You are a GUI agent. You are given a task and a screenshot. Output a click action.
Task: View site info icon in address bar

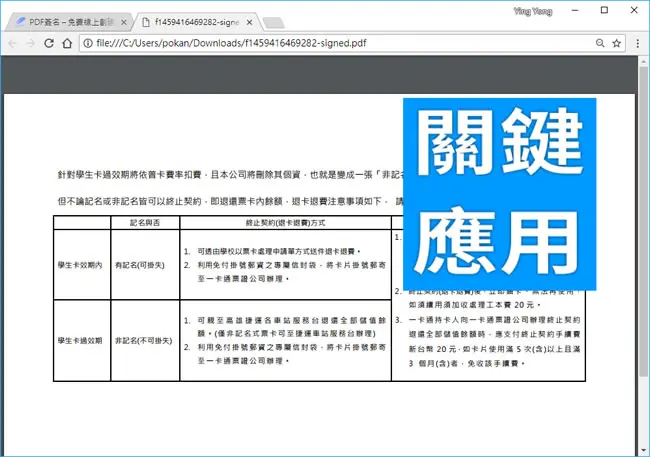point(88,43)
